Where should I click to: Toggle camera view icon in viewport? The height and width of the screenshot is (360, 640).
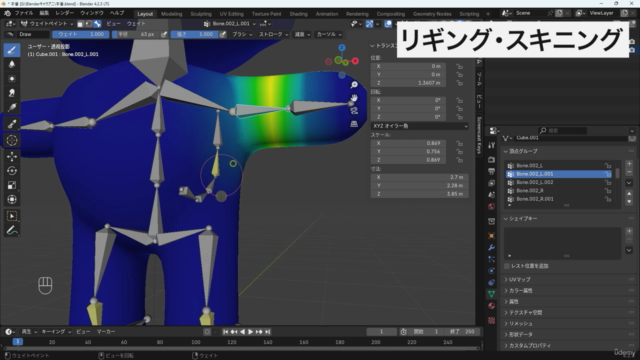[x=354, y=111]
